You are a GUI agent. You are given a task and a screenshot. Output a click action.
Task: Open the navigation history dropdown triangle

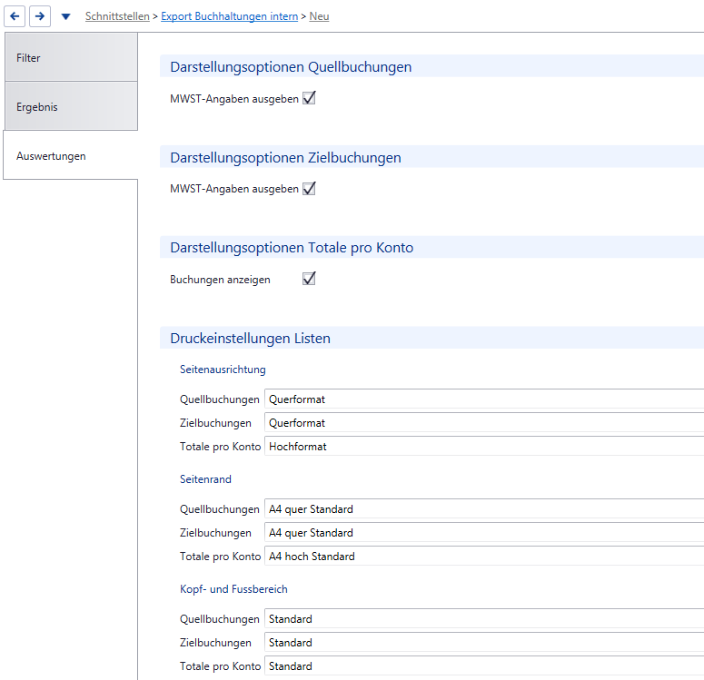coord(66,17)
